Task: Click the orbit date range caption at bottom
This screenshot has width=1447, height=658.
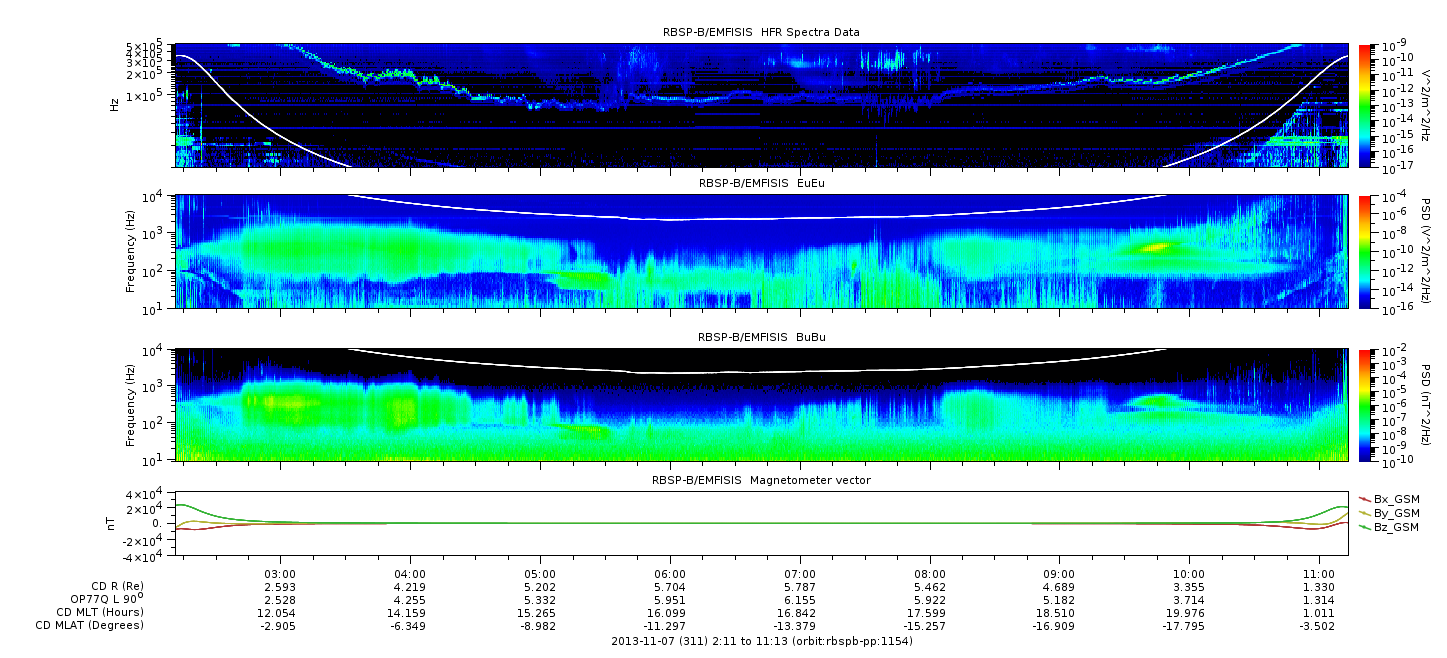Action: tap(761, 641)
